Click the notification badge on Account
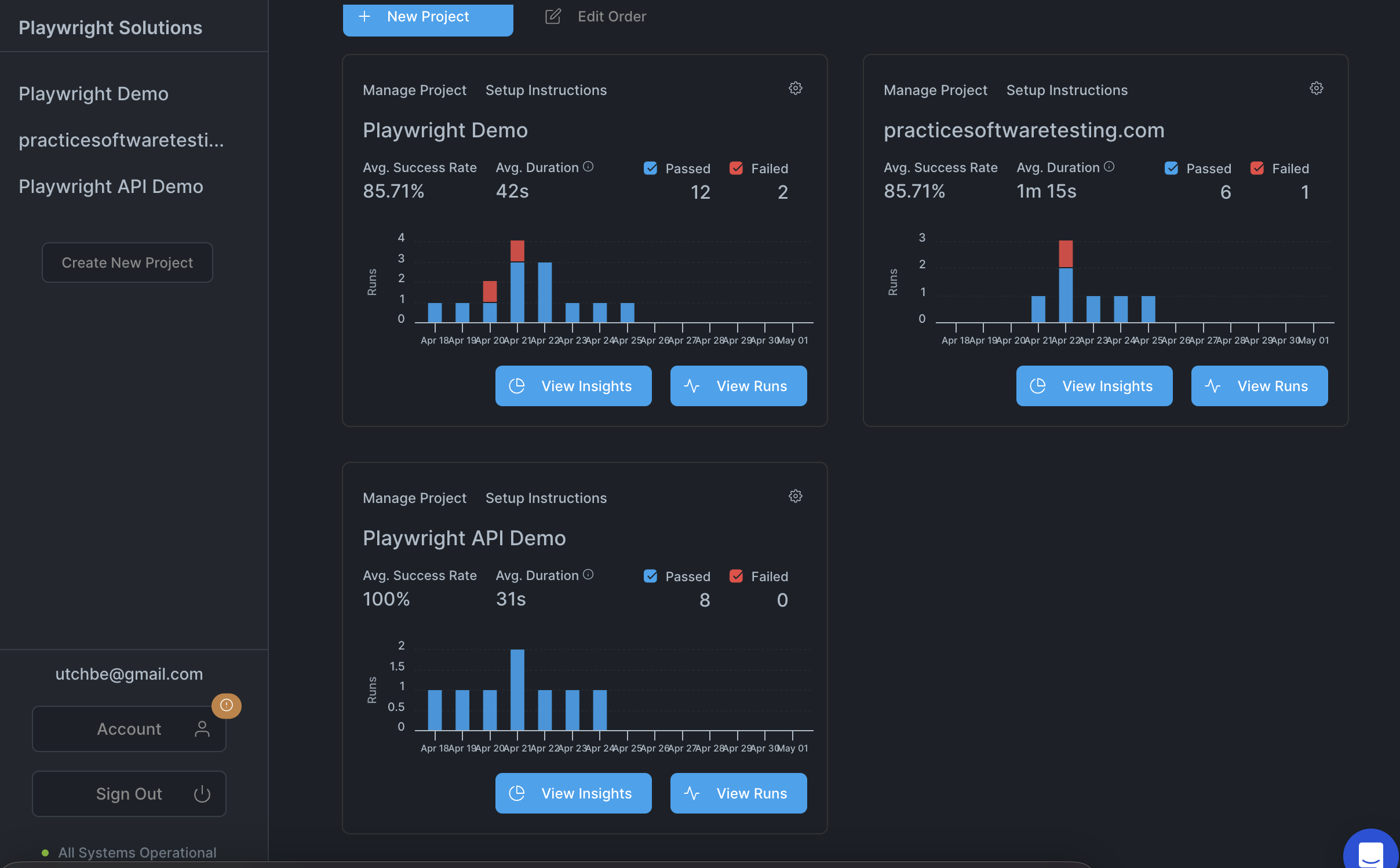 pyautogui.click(x=227, y=706)
